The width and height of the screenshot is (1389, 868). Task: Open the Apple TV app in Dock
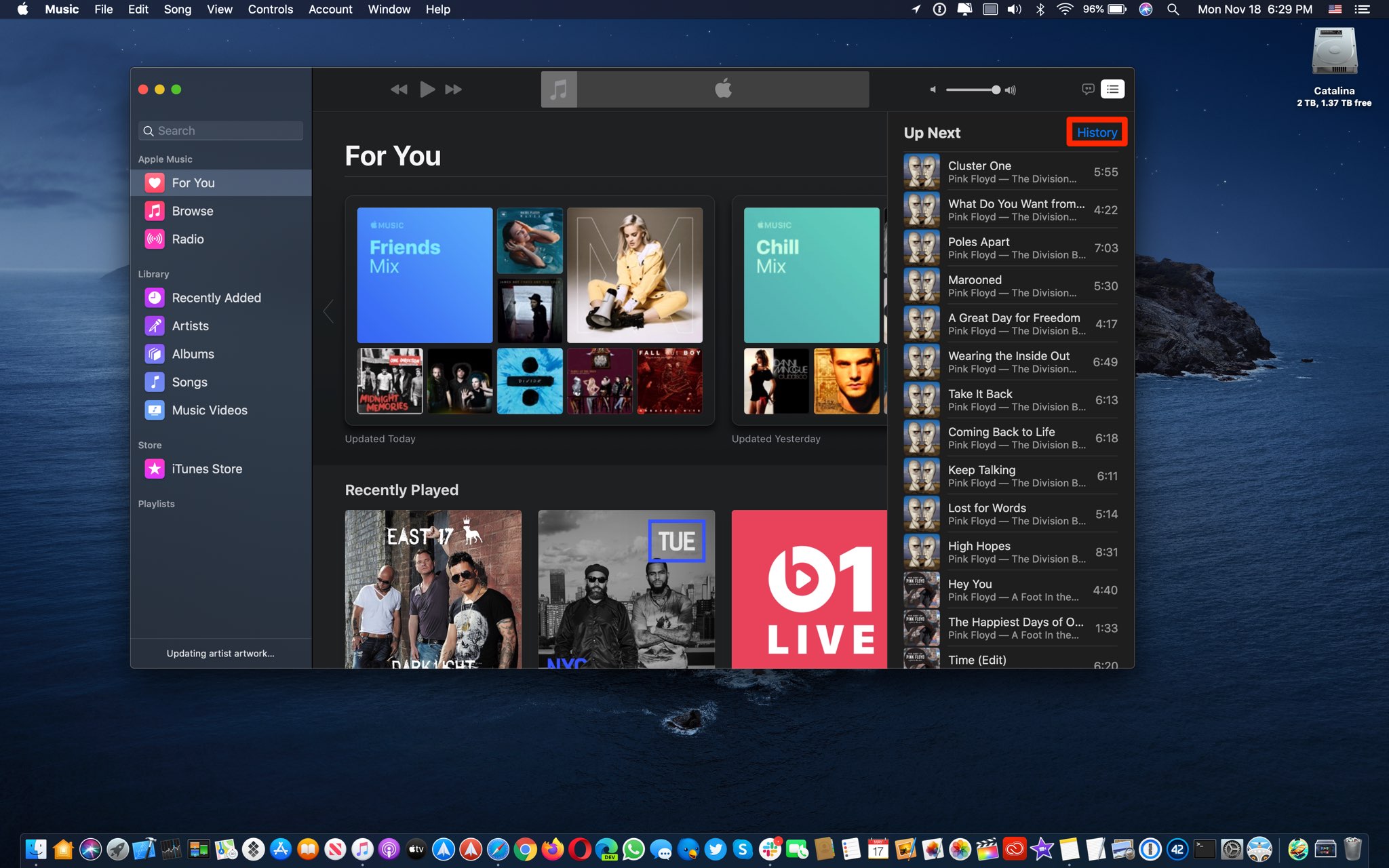pyautogui.click(x=416, y=849)
